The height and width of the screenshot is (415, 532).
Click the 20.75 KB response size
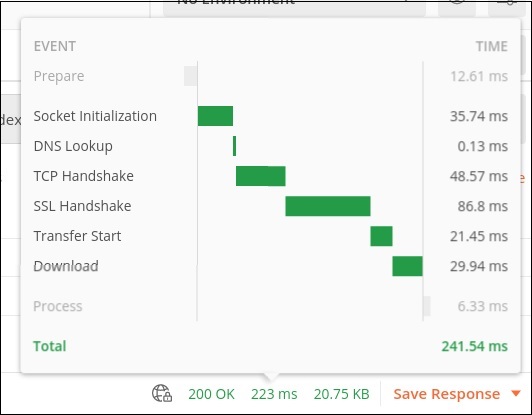tap(341, 394)
